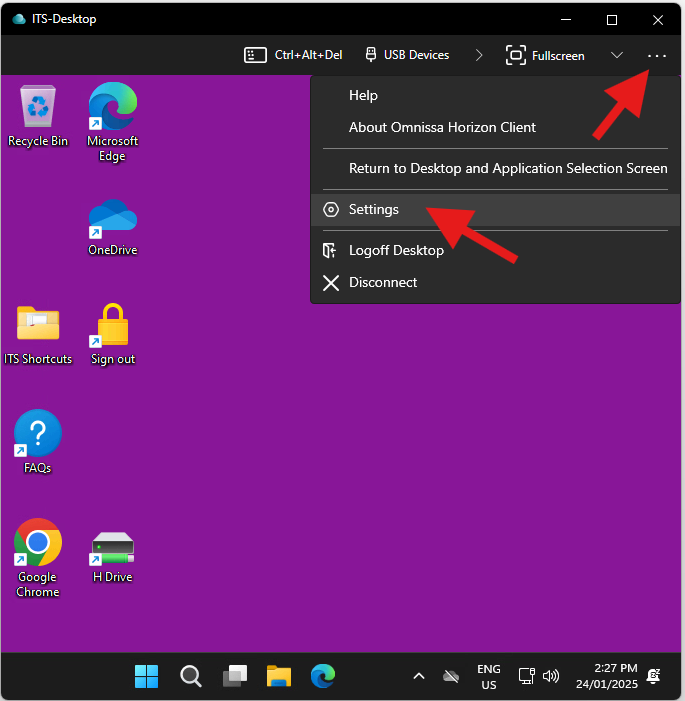
Task: Click Disconnect in the menu
Action: pyautogui.click(x=383, y=282)
